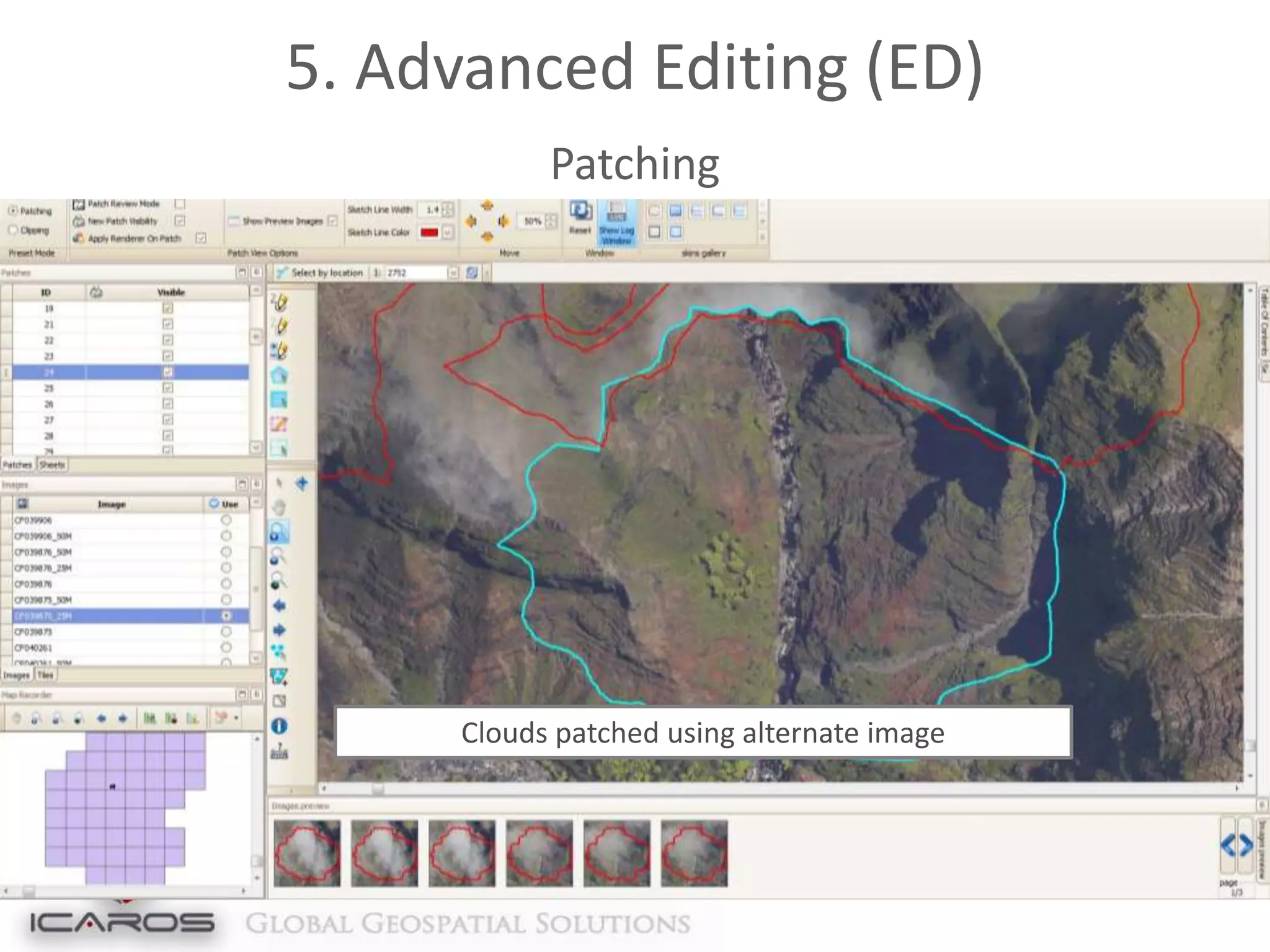Click the Select by location tool
This screenshot has height=952, width=1270.
[319, 273]
